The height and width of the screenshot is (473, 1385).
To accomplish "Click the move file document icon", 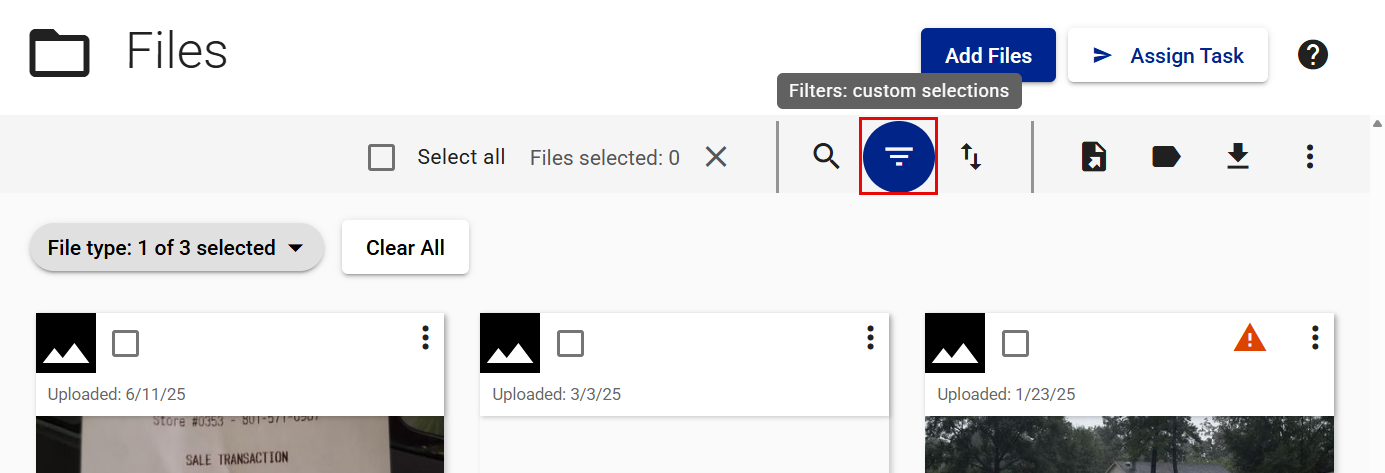I will (x=1094, y=157).
